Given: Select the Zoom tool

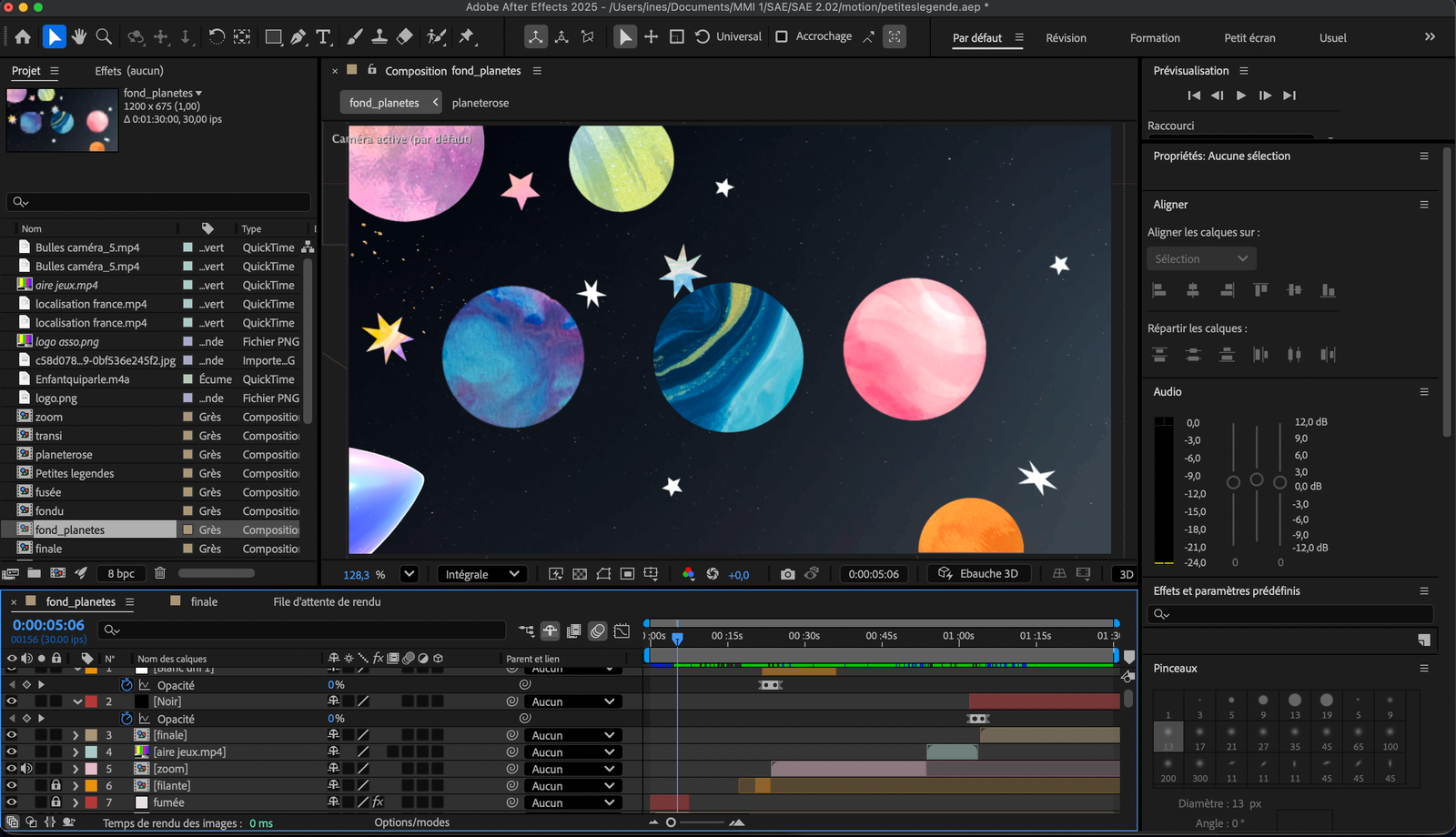Looking at the screenshot, I should coord(104,36).
